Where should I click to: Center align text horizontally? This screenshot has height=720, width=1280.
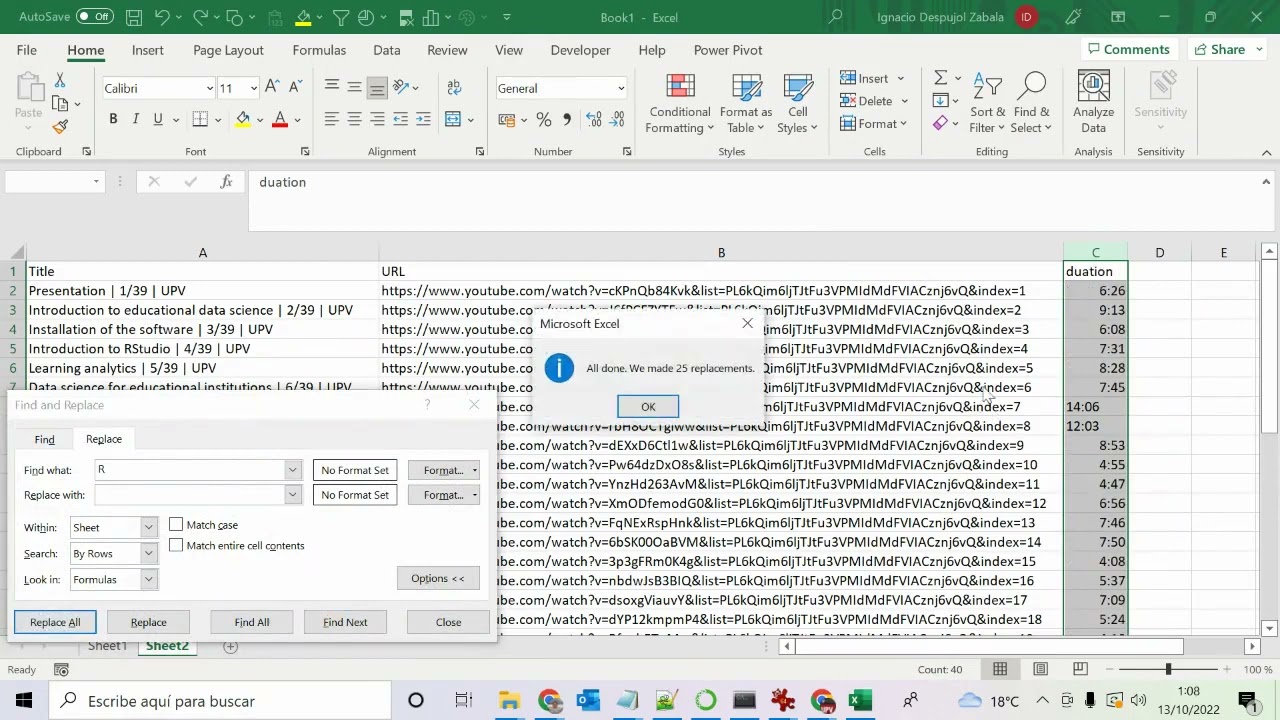tap(354, 120)
